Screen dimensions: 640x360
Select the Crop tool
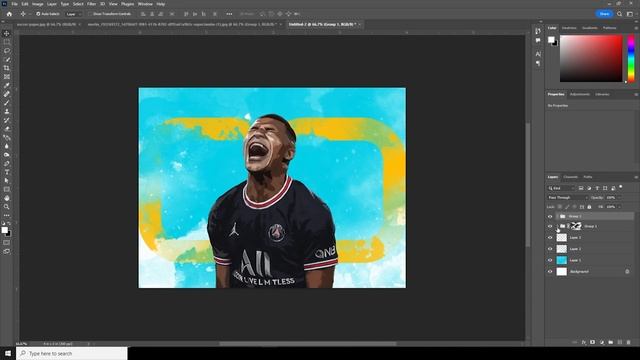tap(7, 68)
